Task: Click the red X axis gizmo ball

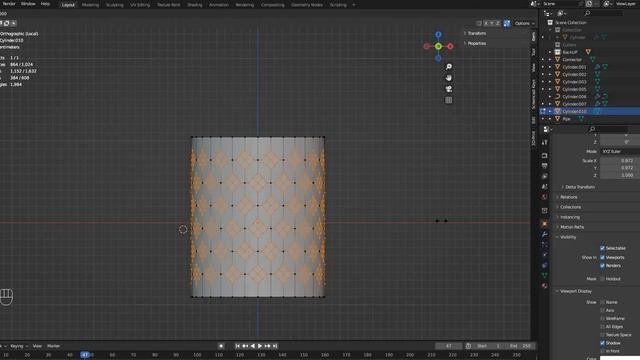Action: coord(450,47)
